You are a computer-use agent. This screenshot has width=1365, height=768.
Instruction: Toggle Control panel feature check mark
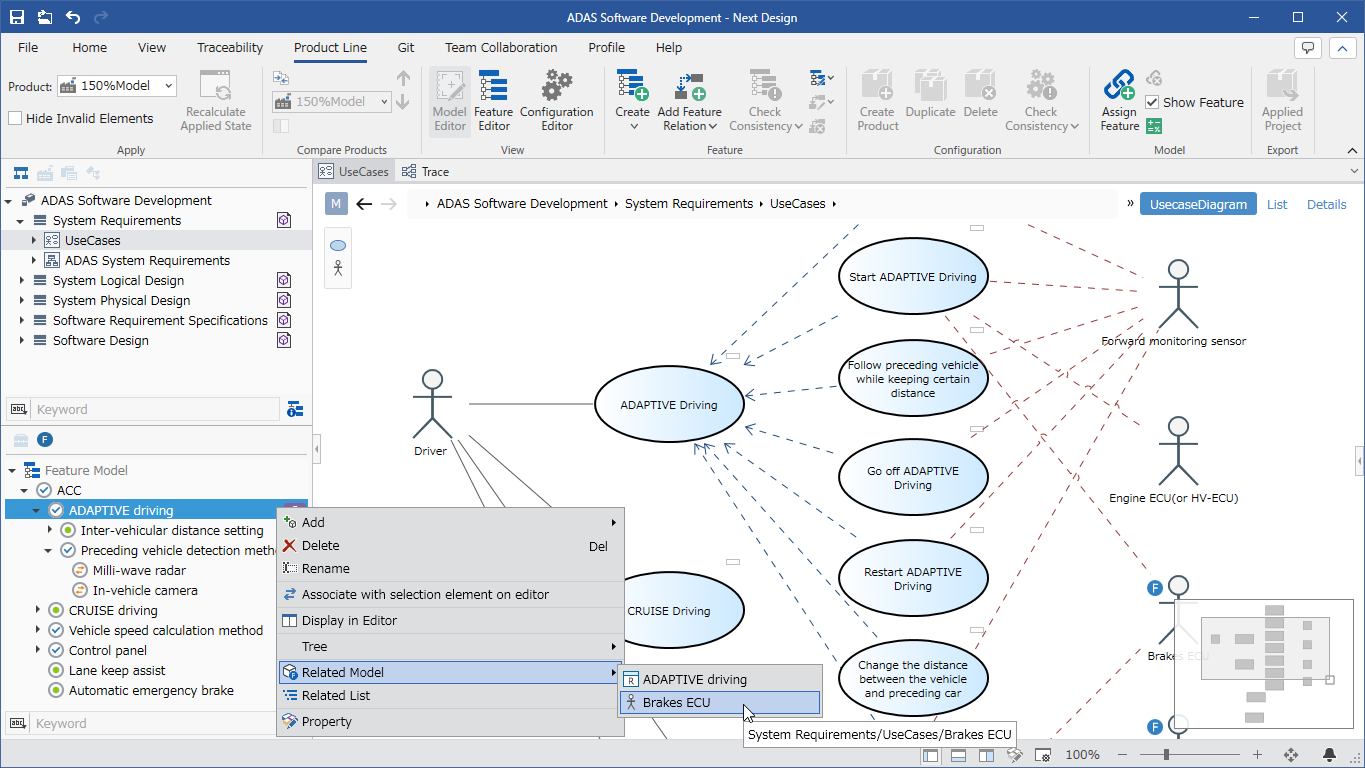56,650
